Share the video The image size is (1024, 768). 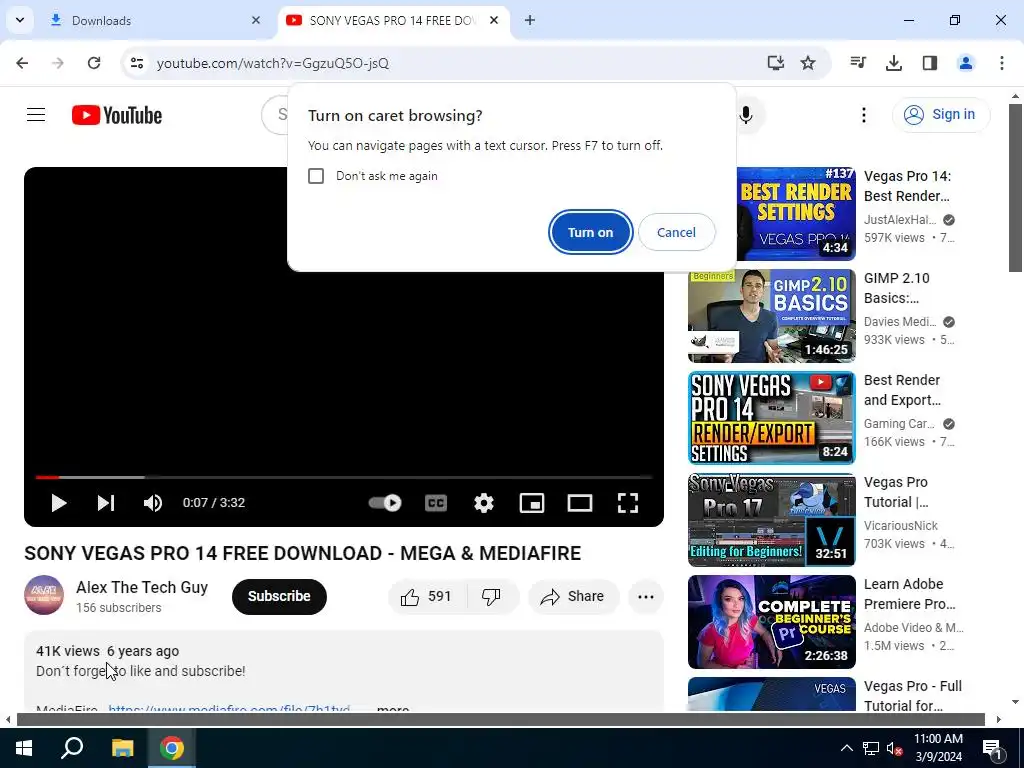click(573, 596)
